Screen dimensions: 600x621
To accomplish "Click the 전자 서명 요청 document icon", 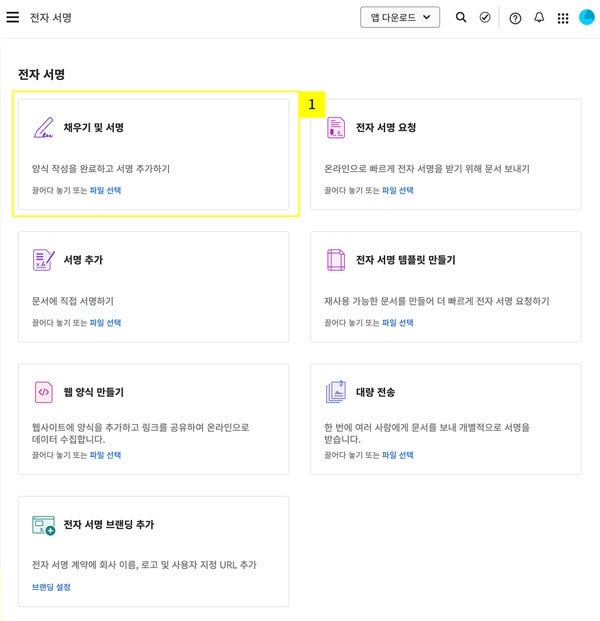I will 336,128.
